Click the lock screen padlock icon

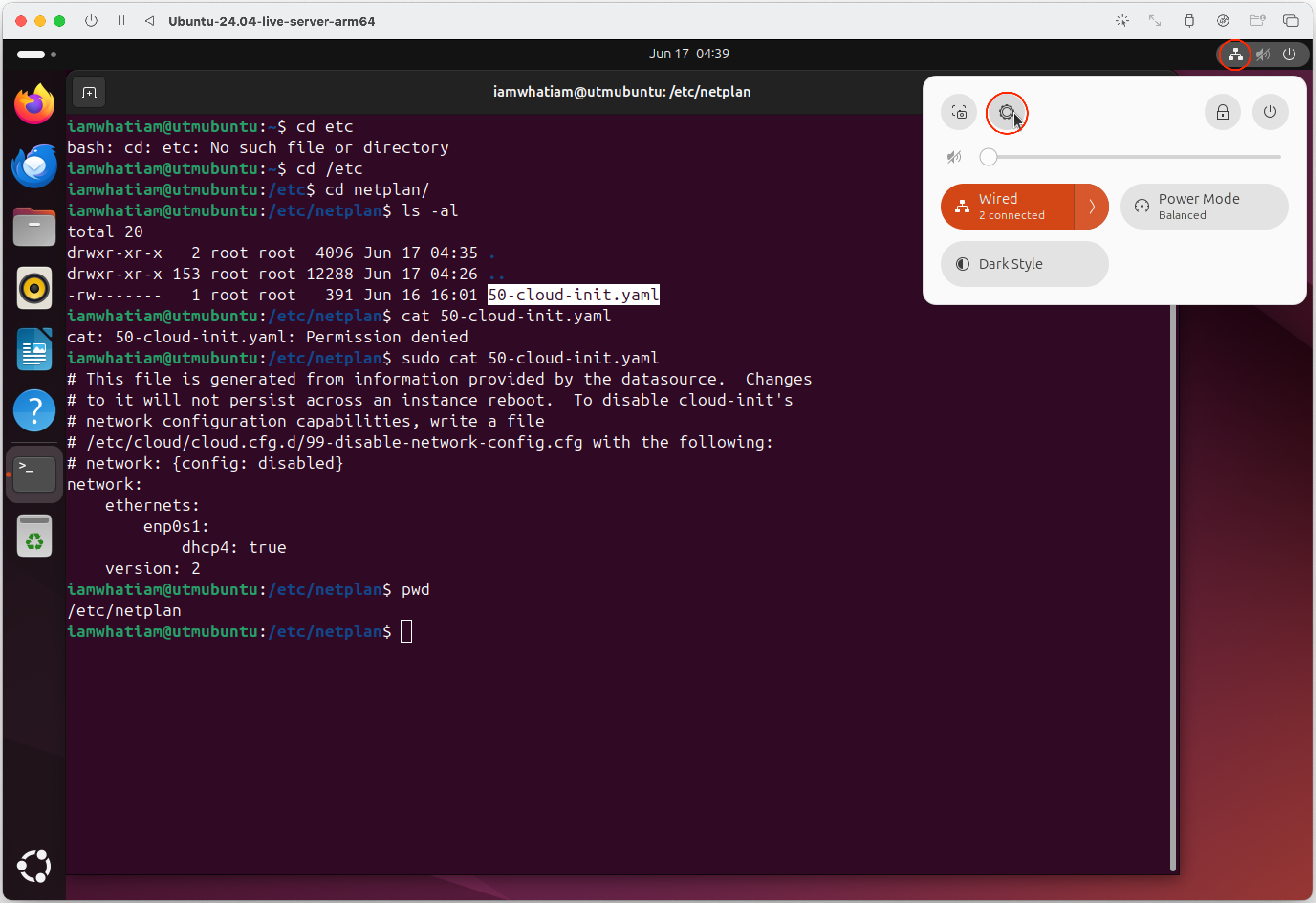point(1222,112)
